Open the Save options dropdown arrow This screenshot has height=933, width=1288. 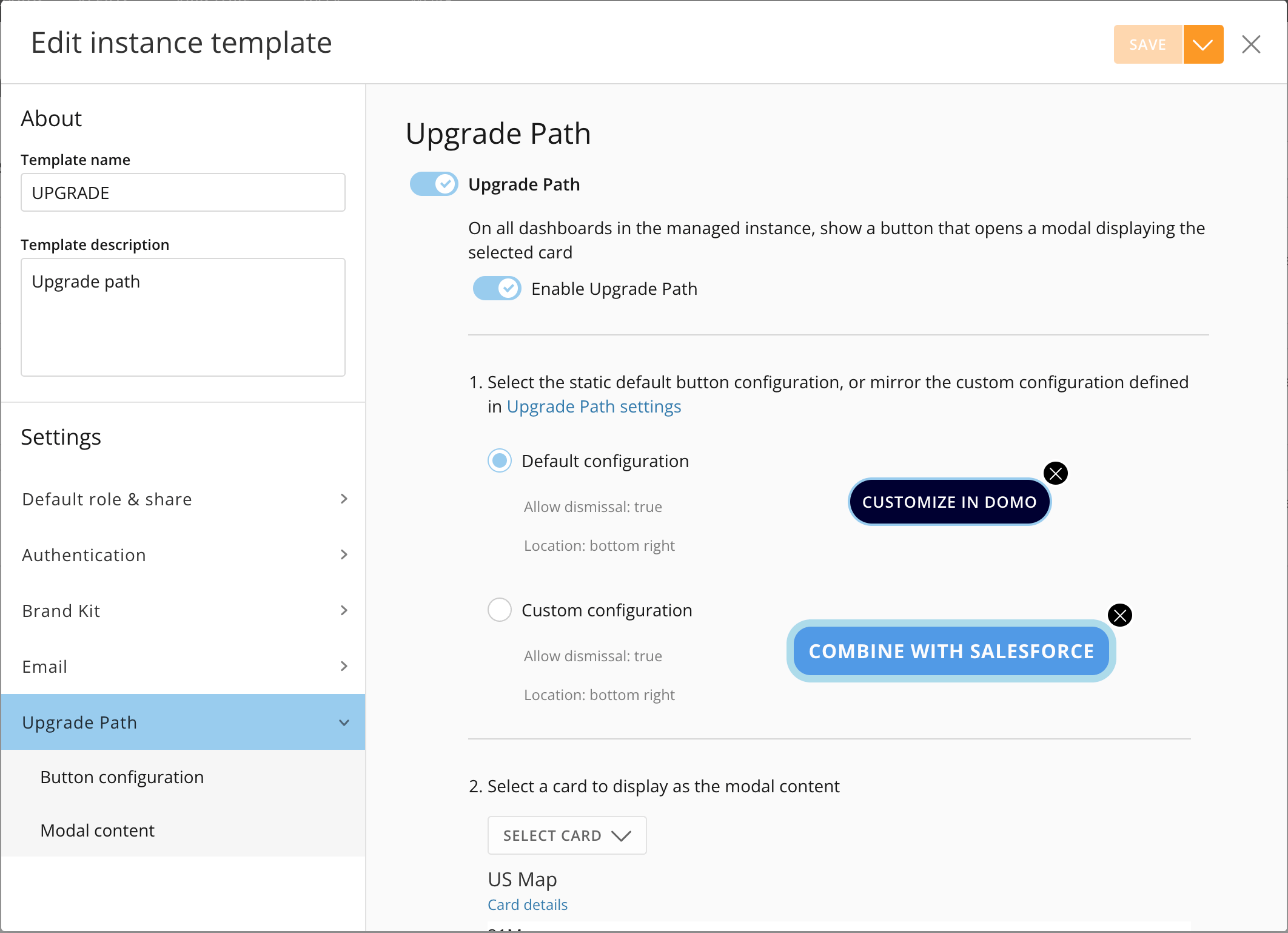(1203, 44)
